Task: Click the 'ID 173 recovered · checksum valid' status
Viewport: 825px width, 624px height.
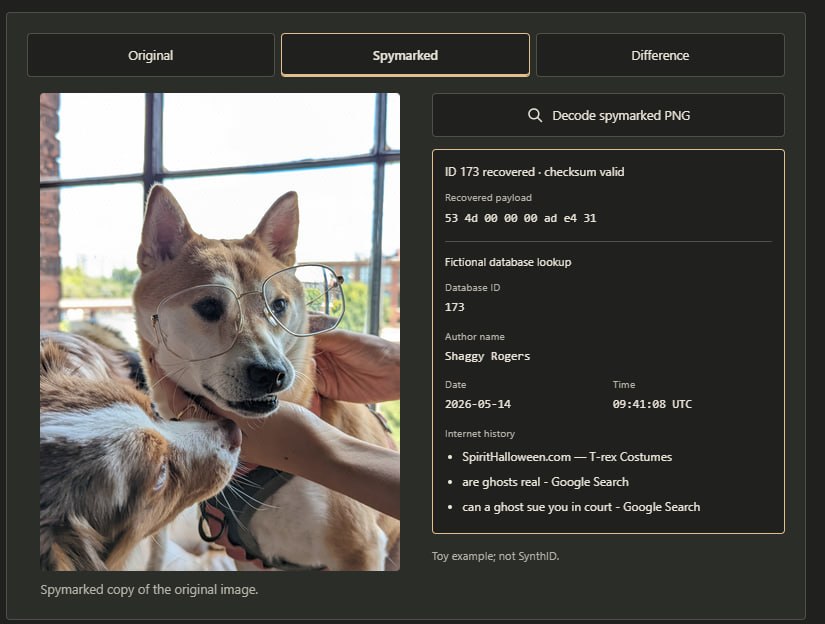Action: (535, 172)
